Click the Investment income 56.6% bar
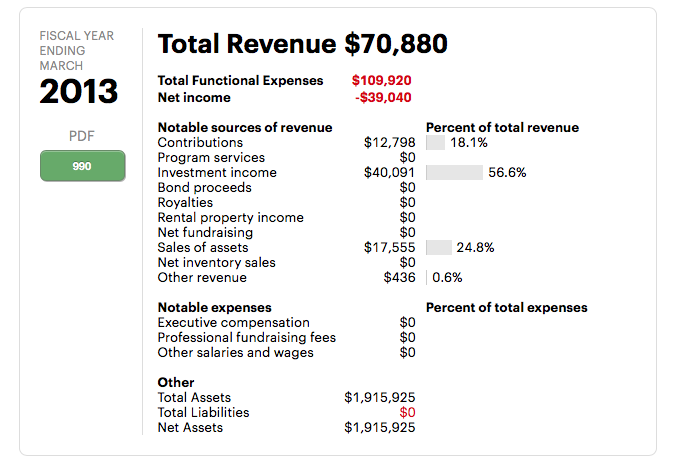This screenshot has height=469, width=677. coord(454,173)
